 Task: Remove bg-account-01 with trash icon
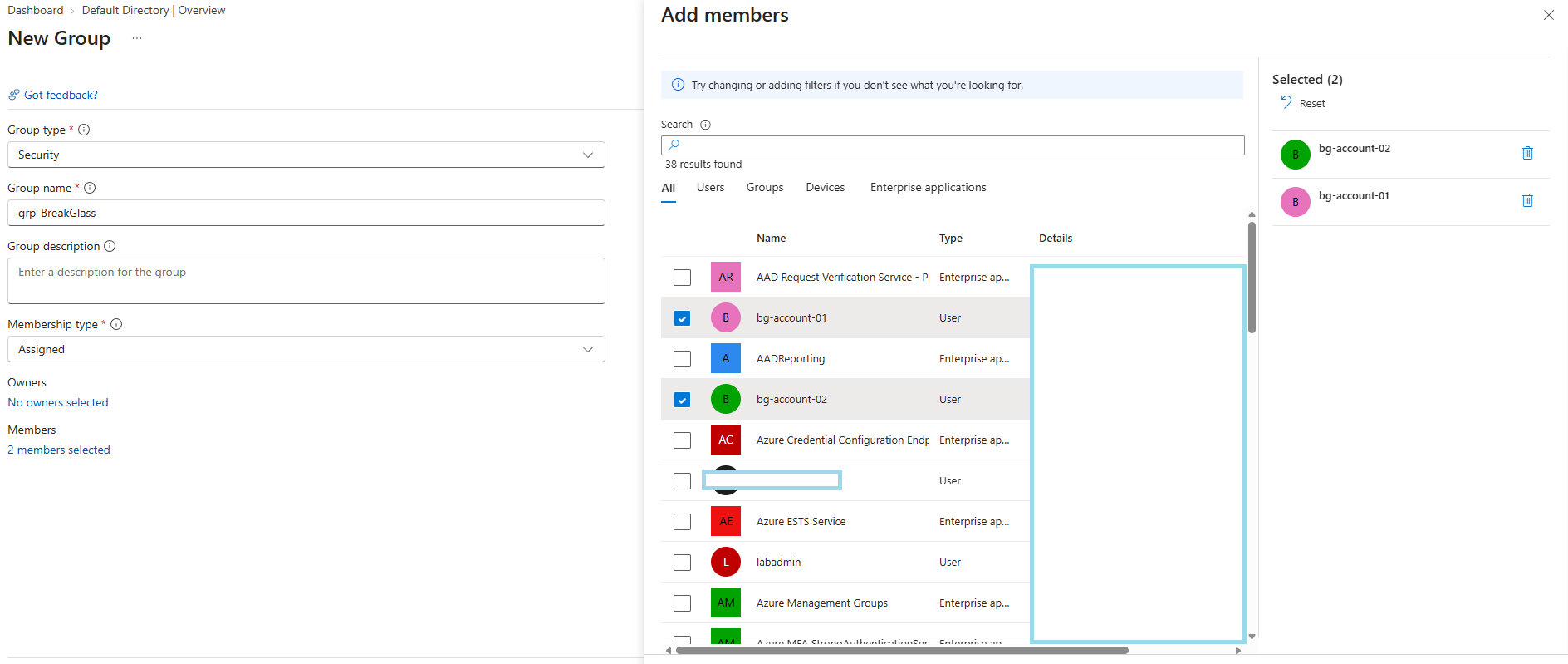[x=1527, y=200]
